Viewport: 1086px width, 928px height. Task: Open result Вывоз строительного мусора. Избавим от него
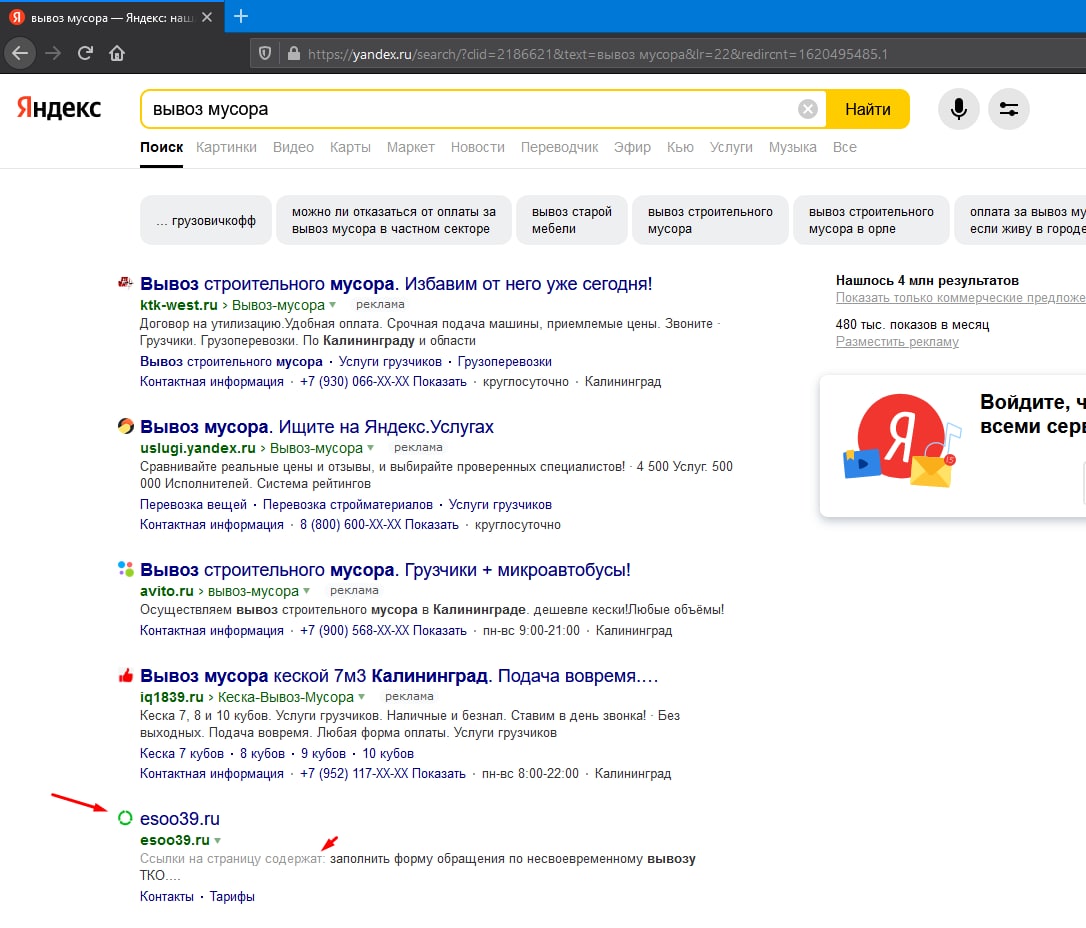click(396, 283)
